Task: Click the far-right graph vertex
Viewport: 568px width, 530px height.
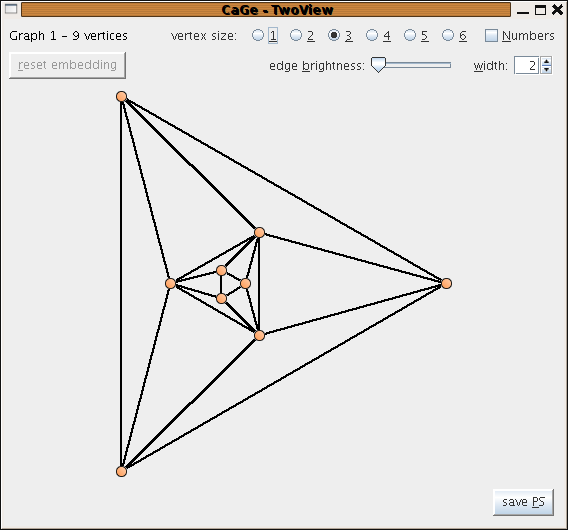Action: [446, 283]
